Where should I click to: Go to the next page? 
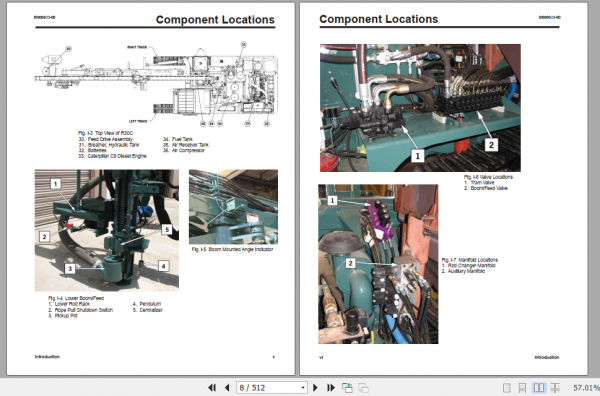tap(315, 388)
